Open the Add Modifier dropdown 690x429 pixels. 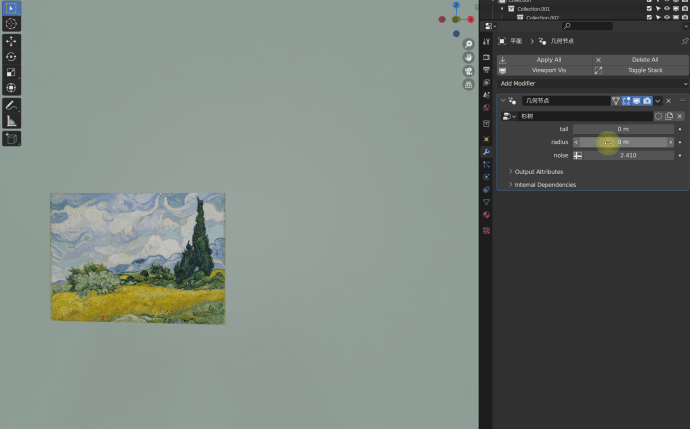[x=593, y=84]
